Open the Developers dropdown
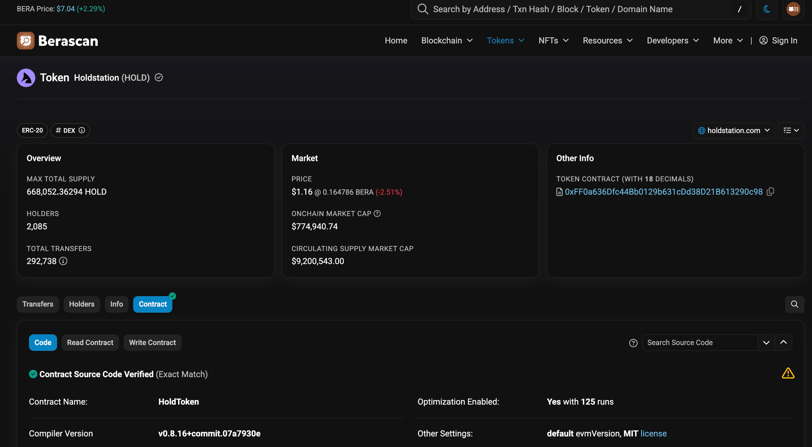The width and height of the screenshot is (812, 447). click(x=672, y=40)
